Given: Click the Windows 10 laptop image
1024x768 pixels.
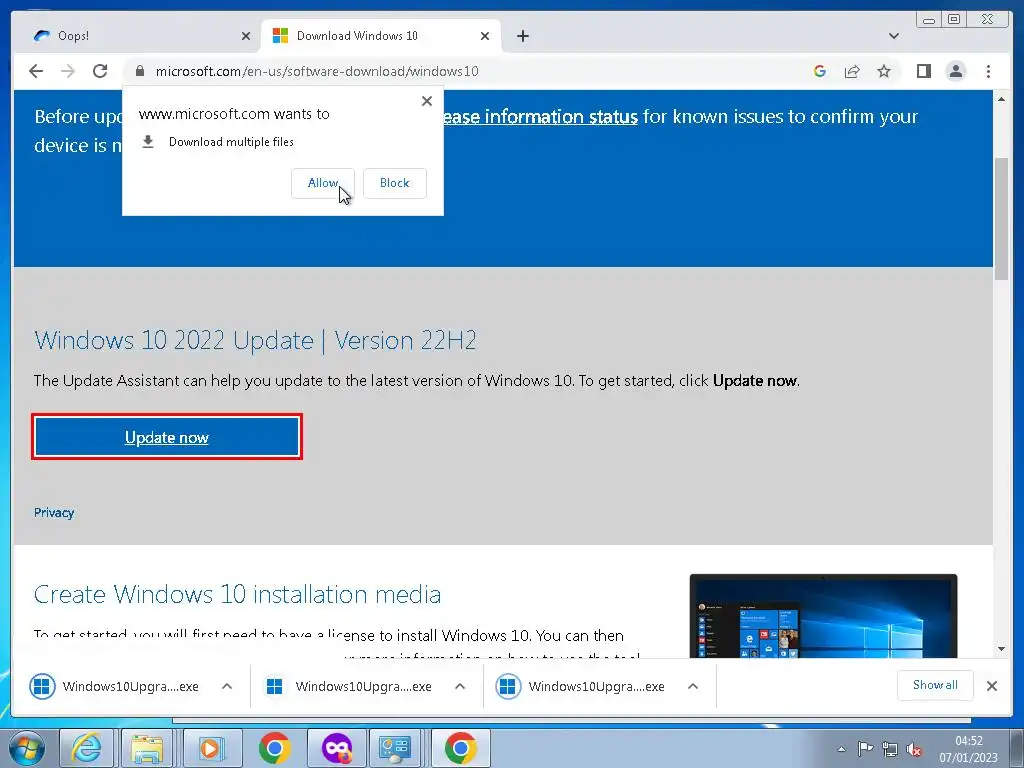Looking at the screenshot, I should 824,616.
